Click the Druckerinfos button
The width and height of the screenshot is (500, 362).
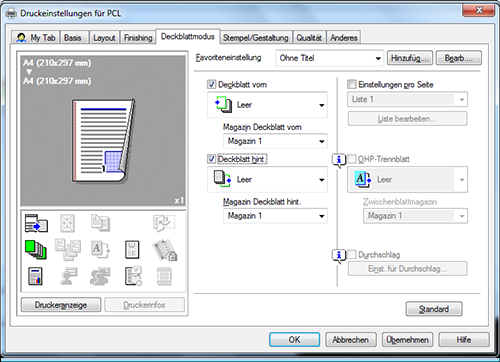click(x=144, y=305)
